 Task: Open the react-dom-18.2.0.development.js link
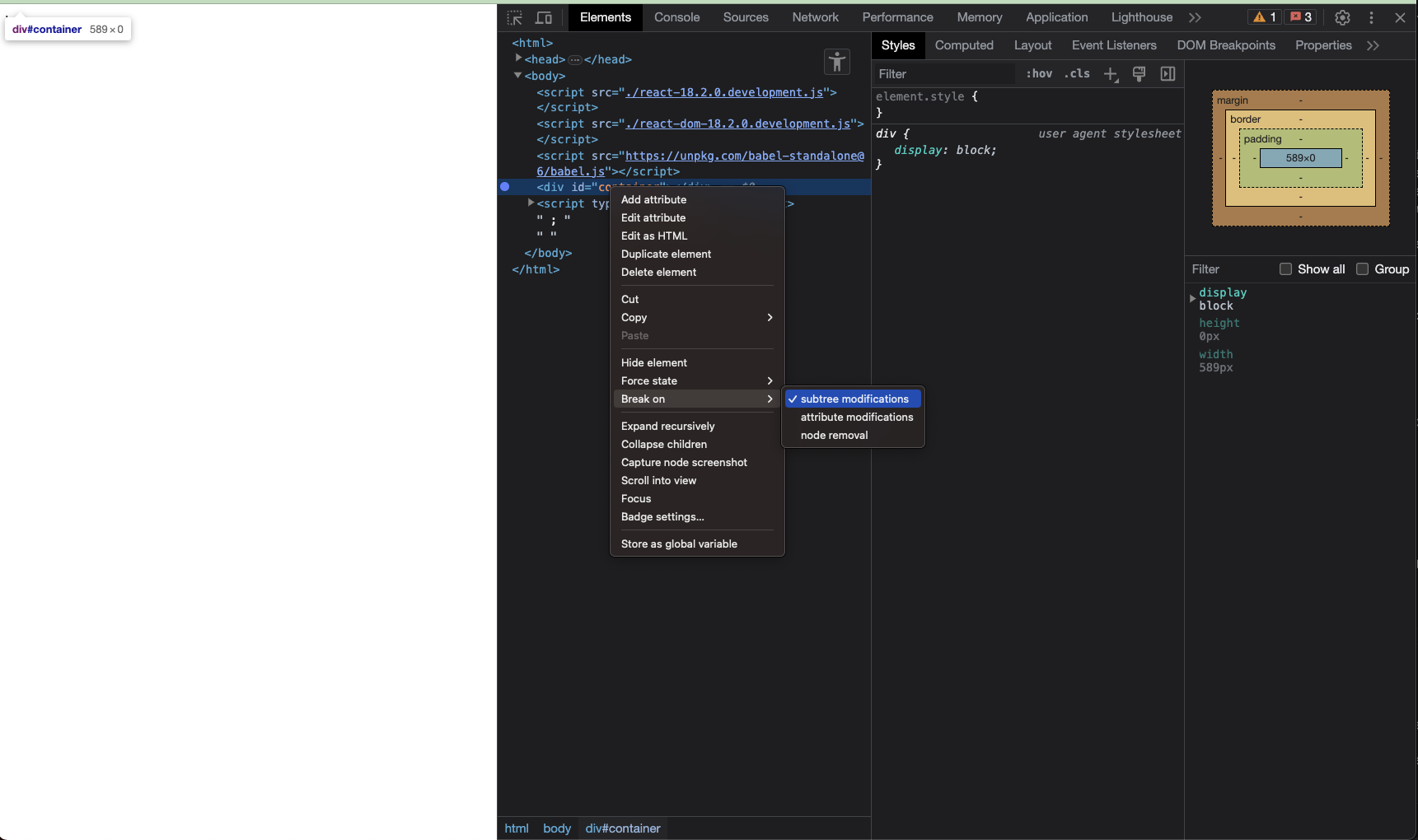(x=741, y=124)
